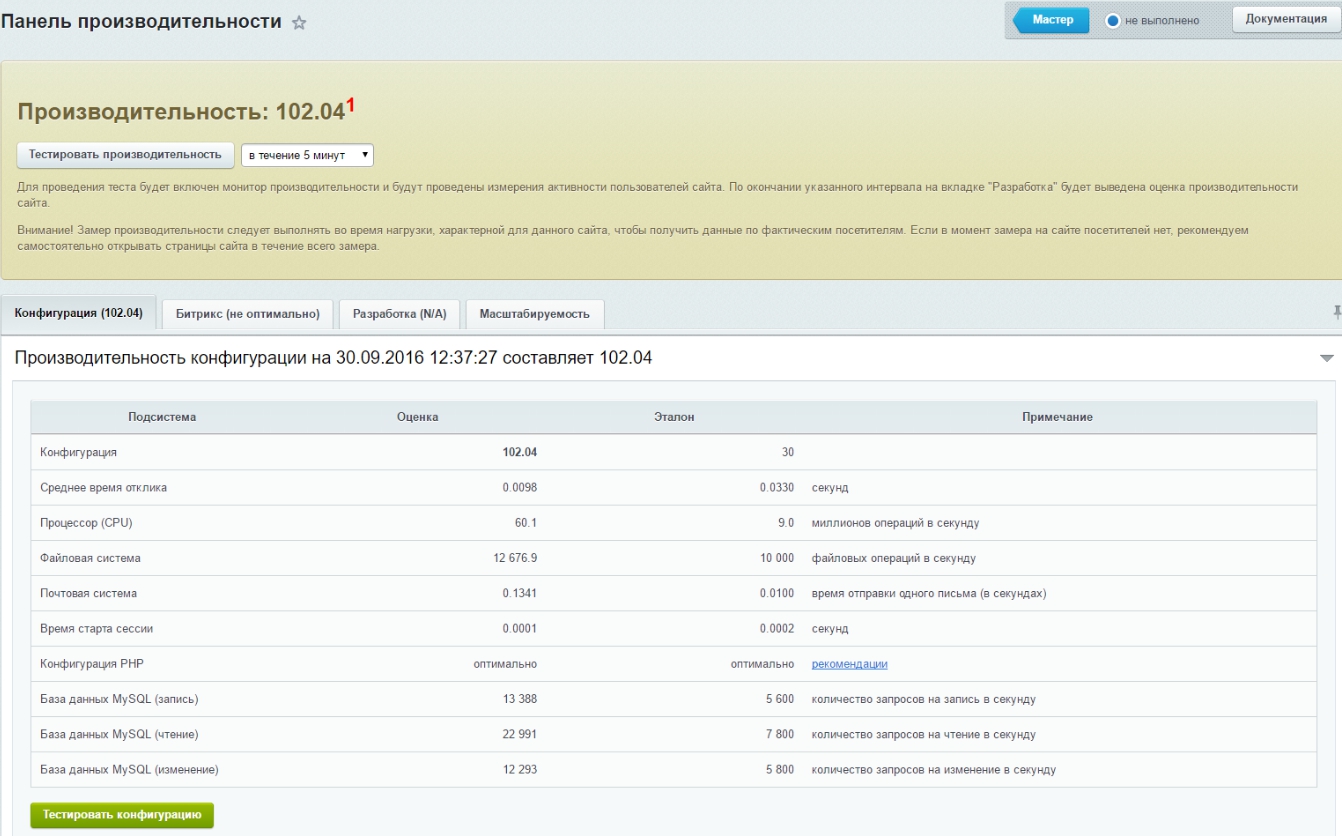The width and height of the screenshot is (1342, 836).
Task: Click the Оценка column header
Action: point(417,417)
